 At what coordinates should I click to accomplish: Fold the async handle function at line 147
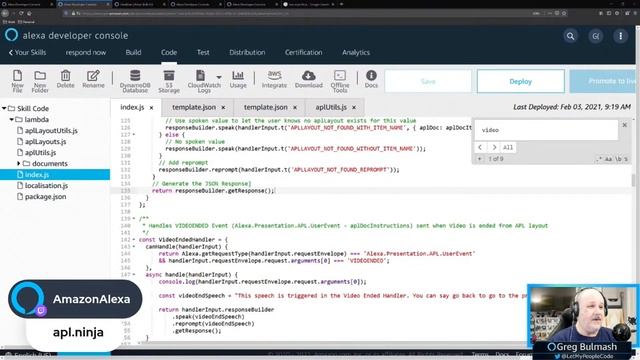pyautogui.click(x=134, y=275)
